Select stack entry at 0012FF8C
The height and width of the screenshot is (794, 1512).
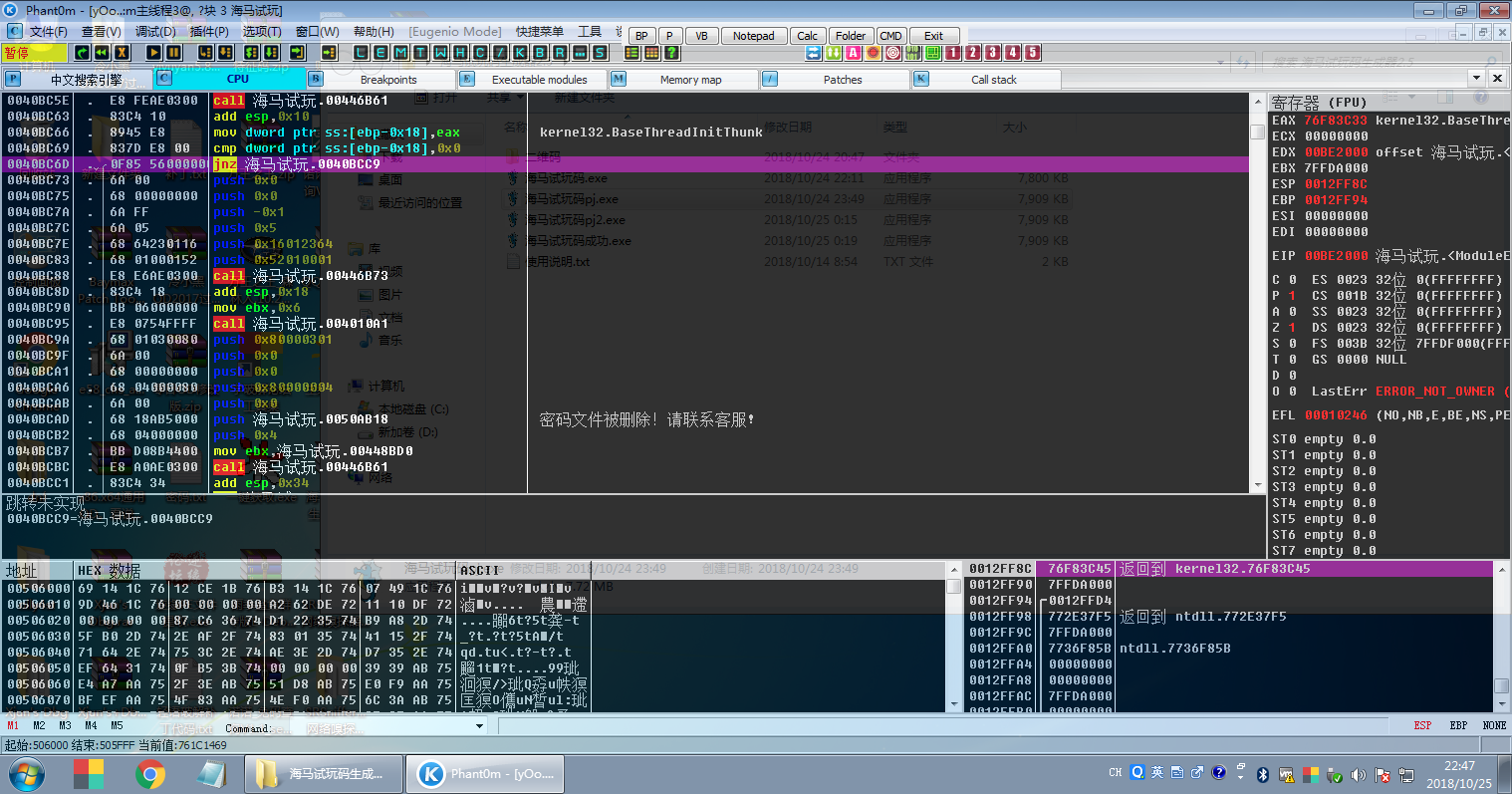tap(1229, 569)
